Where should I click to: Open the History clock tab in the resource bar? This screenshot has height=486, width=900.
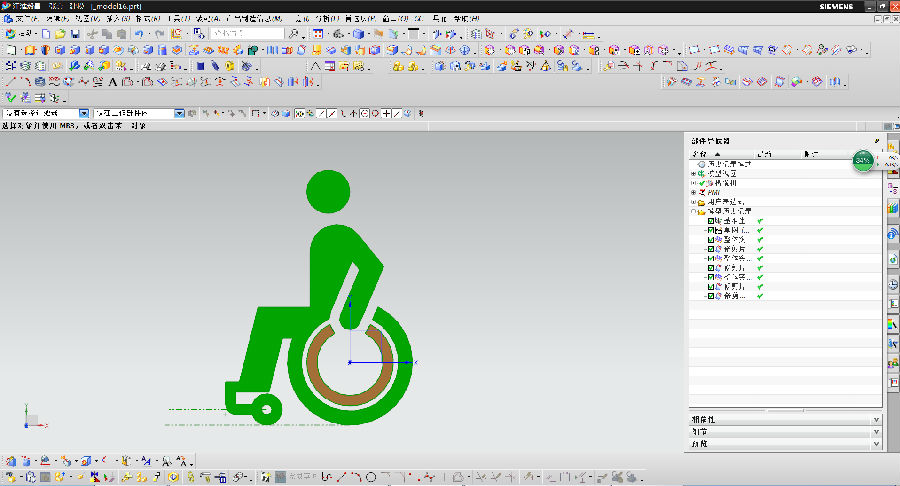pos(892,285)
